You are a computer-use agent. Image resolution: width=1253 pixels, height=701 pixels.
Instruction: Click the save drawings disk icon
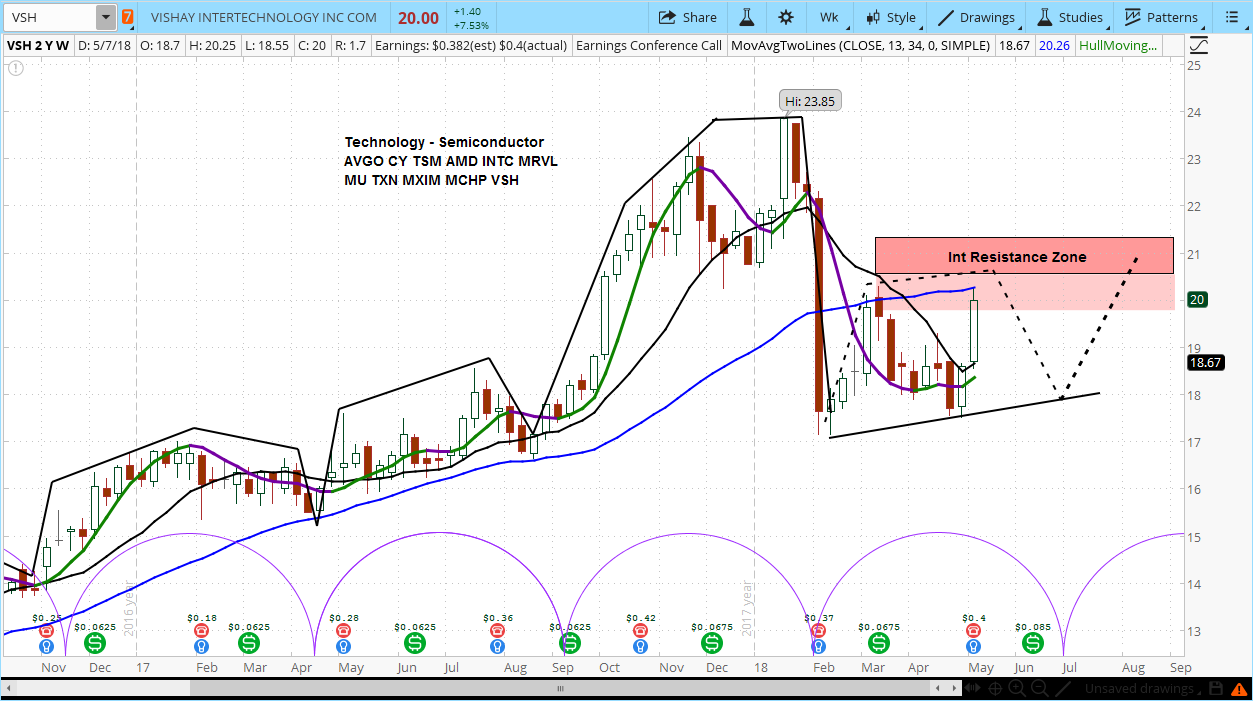coord(1215,688)
